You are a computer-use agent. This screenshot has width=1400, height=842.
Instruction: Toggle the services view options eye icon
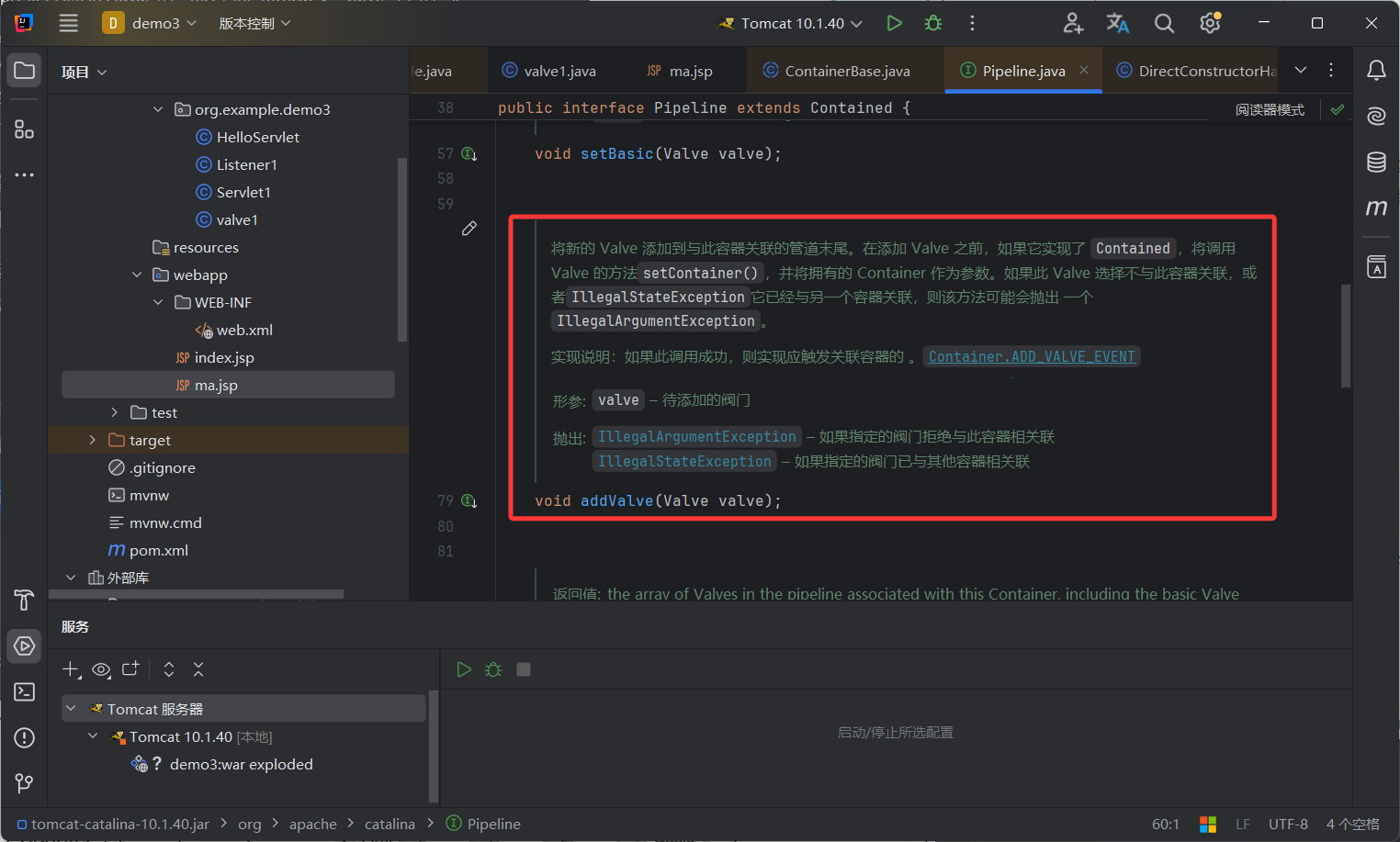(101, 670)
